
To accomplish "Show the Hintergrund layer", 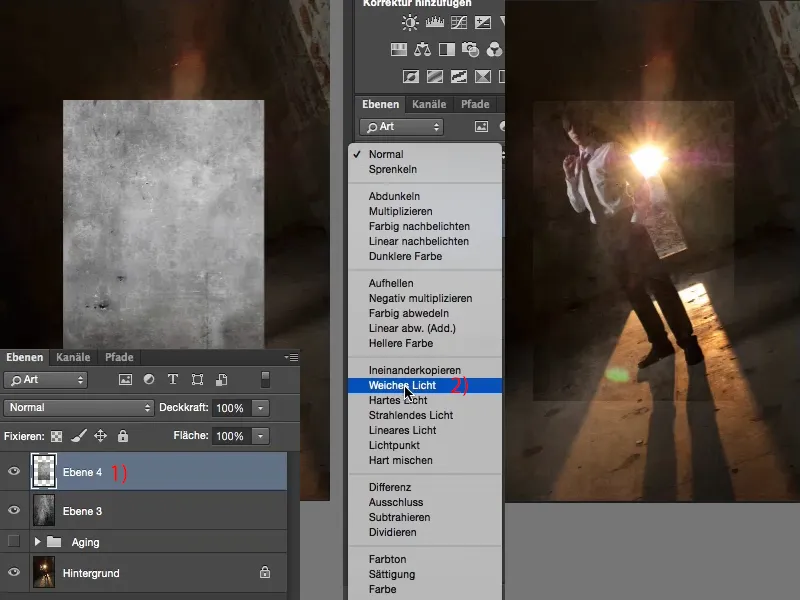I will point(15,572).
